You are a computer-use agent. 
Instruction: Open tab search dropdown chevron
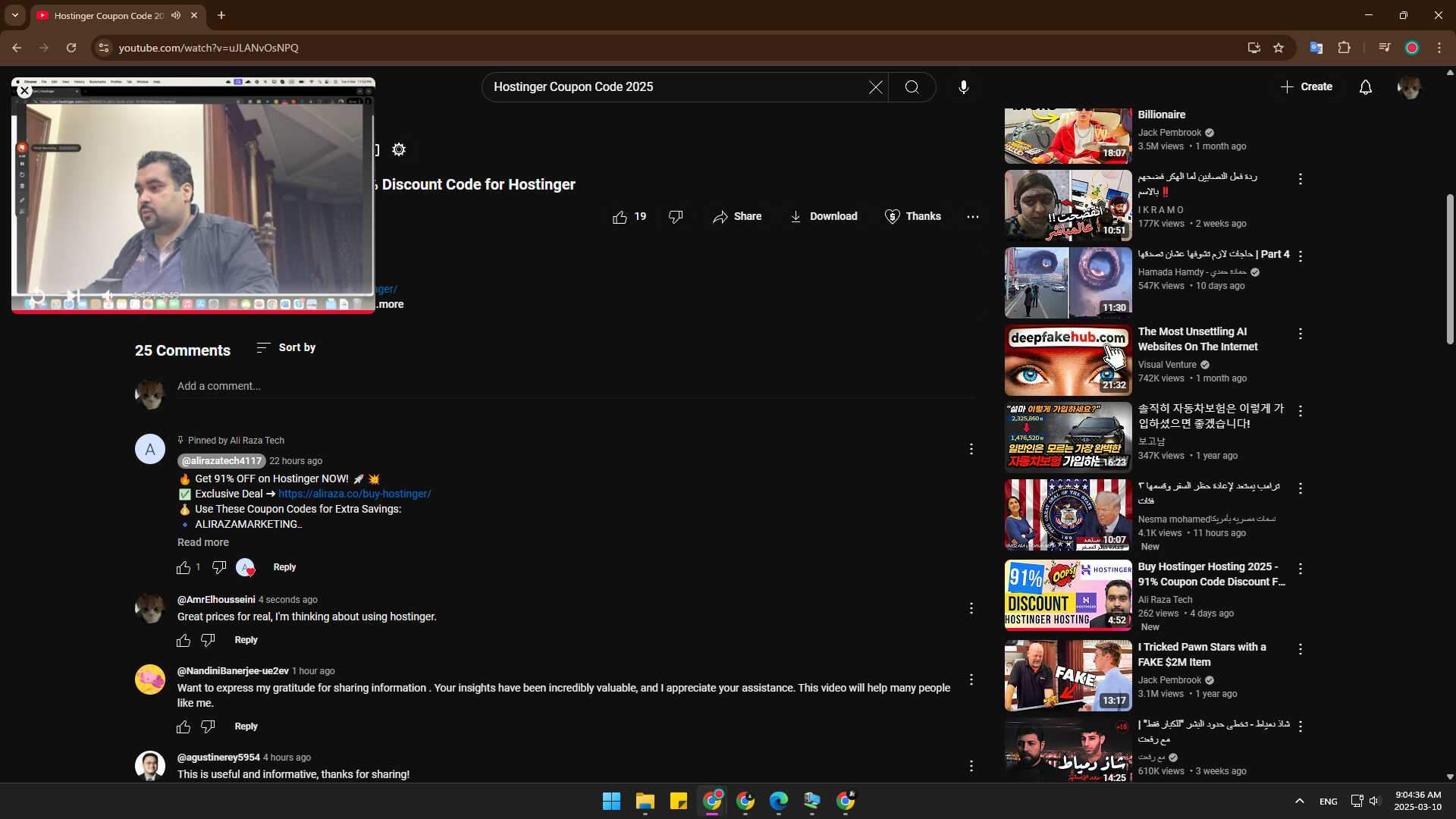coord(14,15)
